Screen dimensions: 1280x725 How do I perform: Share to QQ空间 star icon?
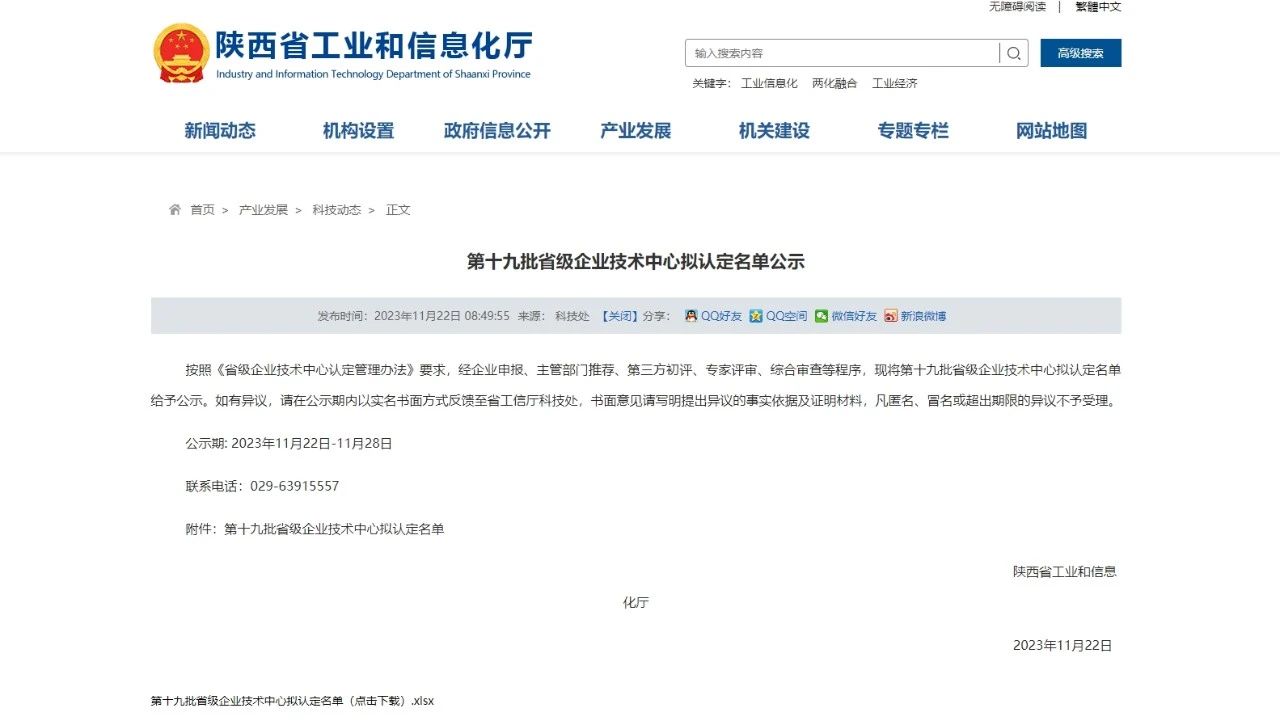tap(756, 316)
